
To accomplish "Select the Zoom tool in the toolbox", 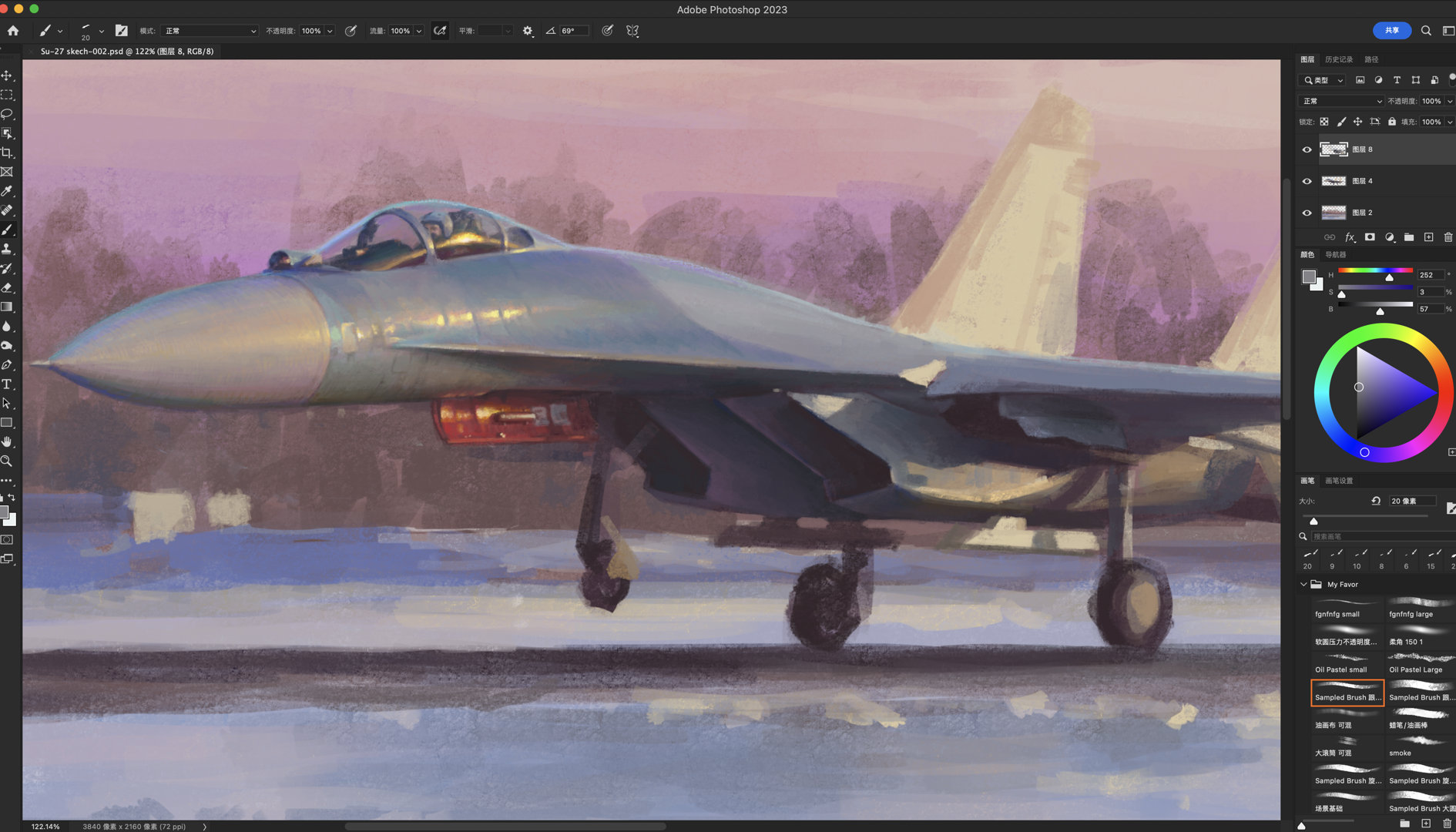I will coord(7,461).
